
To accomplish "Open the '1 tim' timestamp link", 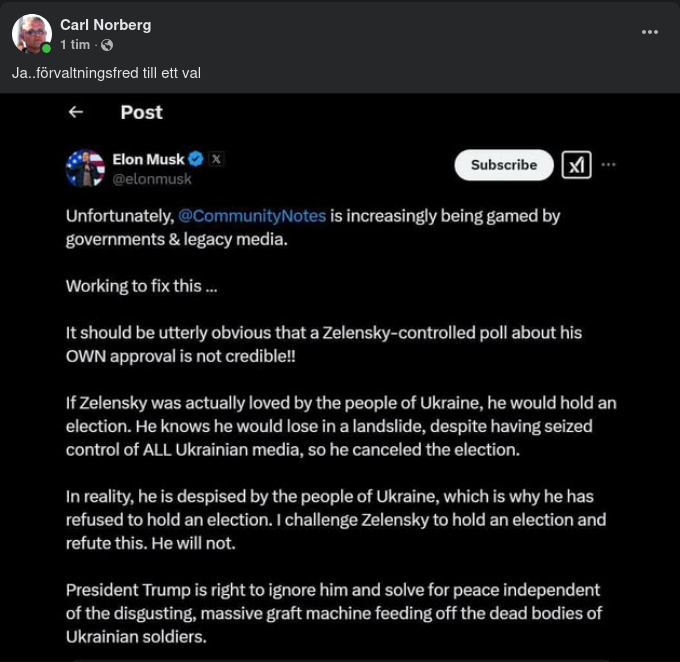I will [75, 45].
